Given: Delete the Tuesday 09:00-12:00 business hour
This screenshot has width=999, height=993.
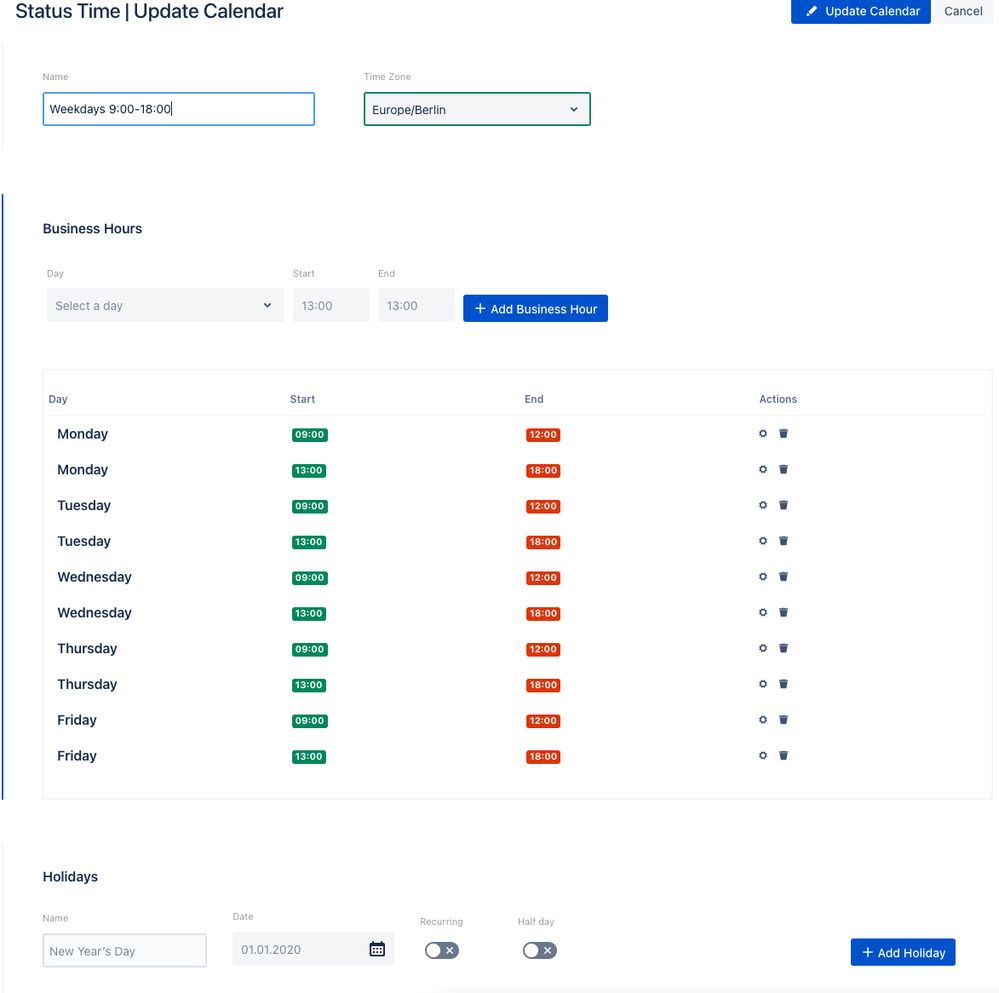Looking at the screenshot, I should pyautogui.click(x=783, y=505).
